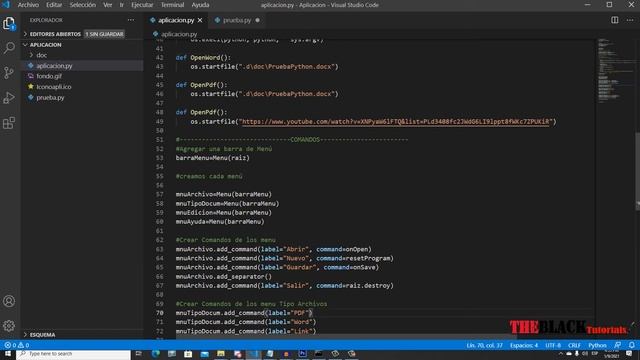Screen dimensions: 640x360
Task: Open the Extensions view
Action: pyautogui.click(x=9, y=122)
